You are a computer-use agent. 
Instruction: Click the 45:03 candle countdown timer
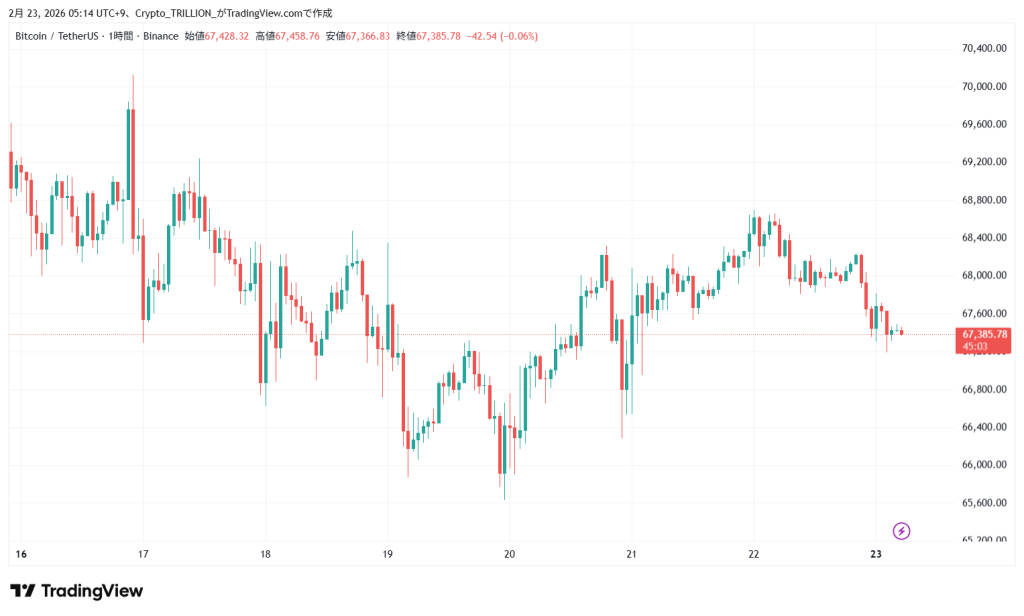click(976, 346)
